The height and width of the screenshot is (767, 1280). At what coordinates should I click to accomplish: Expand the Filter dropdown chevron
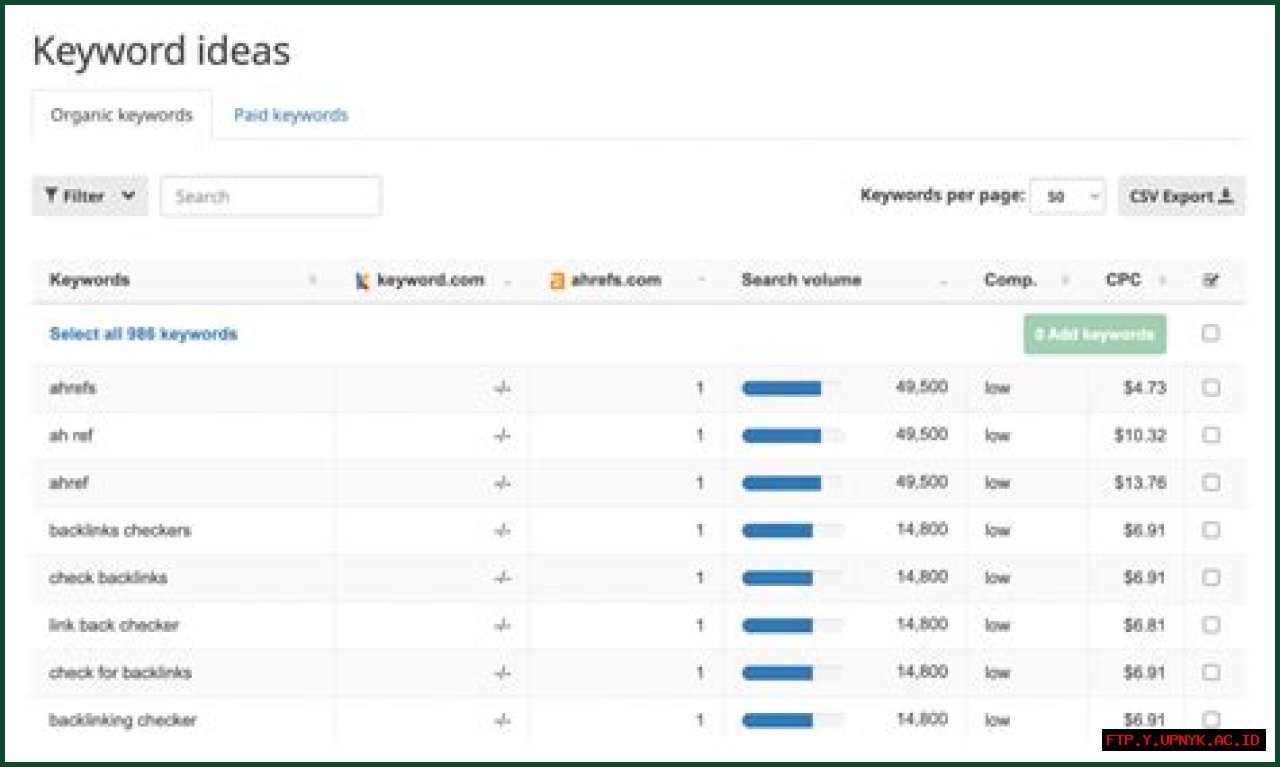coord(128,196)
